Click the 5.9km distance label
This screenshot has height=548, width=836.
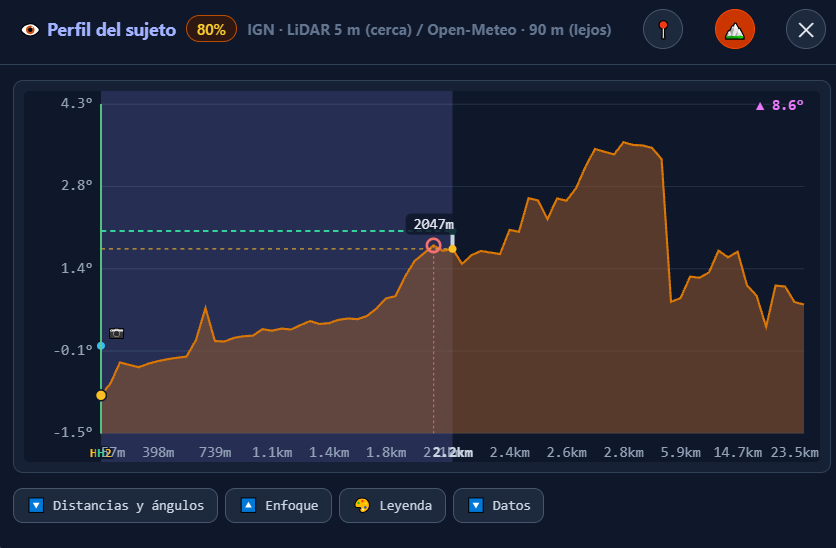pos(681,453)
